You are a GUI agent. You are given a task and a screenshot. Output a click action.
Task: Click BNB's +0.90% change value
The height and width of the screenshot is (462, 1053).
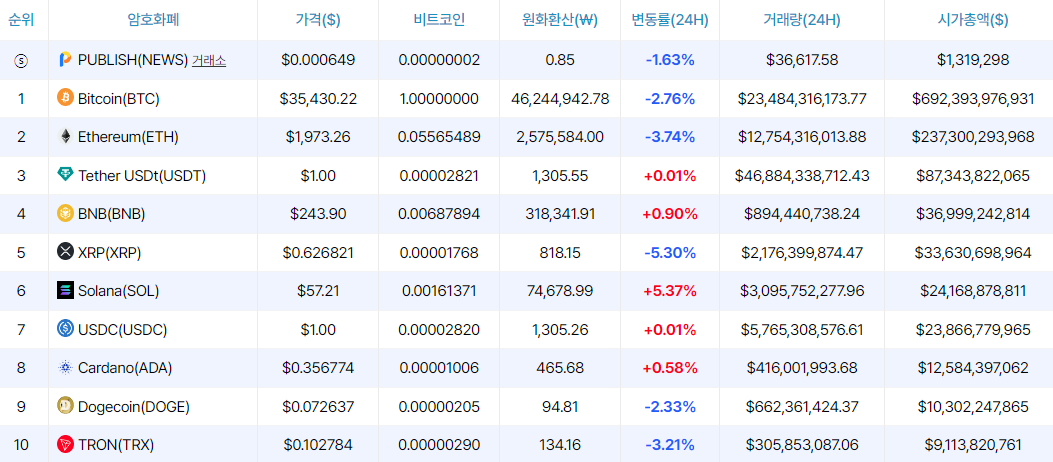pos(670,214)
